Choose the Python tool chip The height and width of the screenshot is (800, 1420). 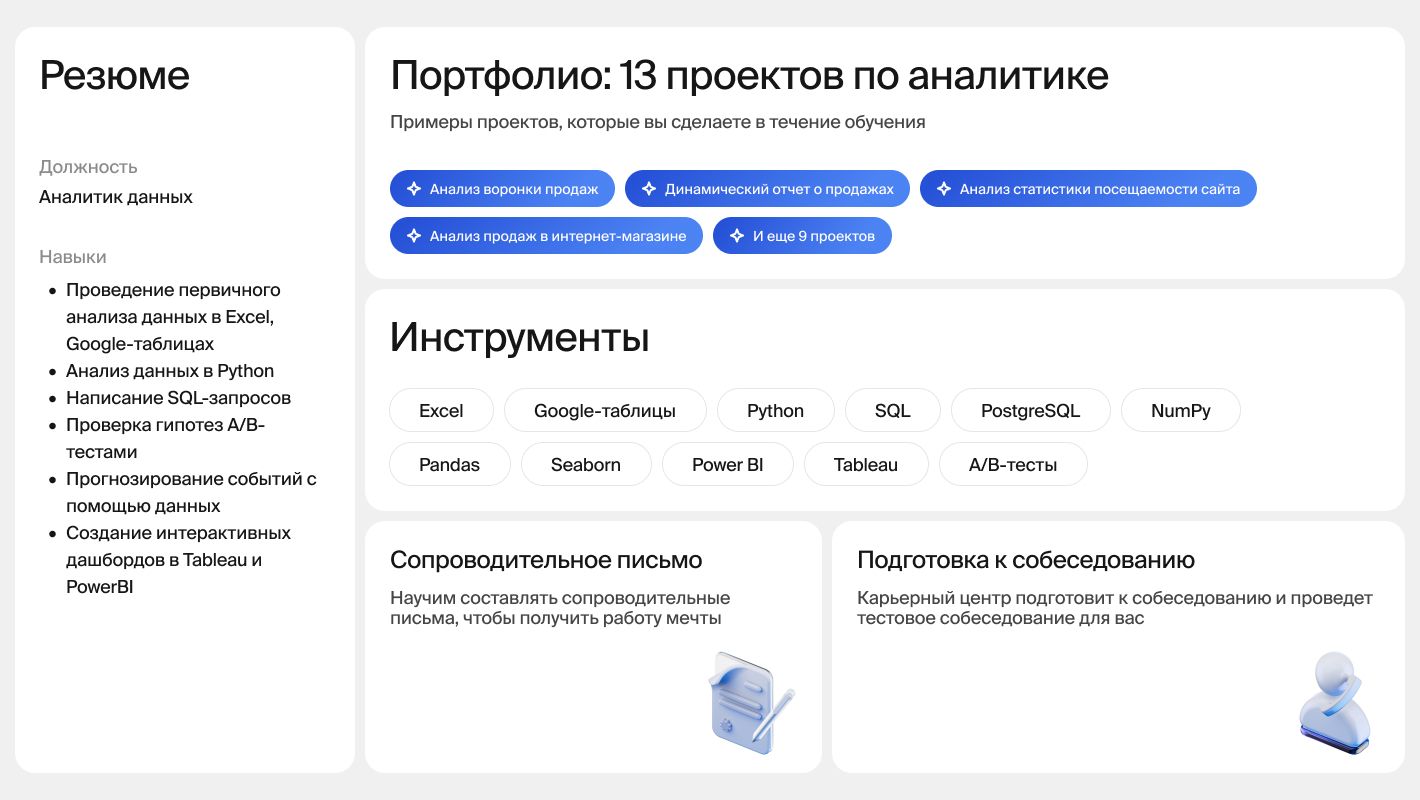(775, 411)
